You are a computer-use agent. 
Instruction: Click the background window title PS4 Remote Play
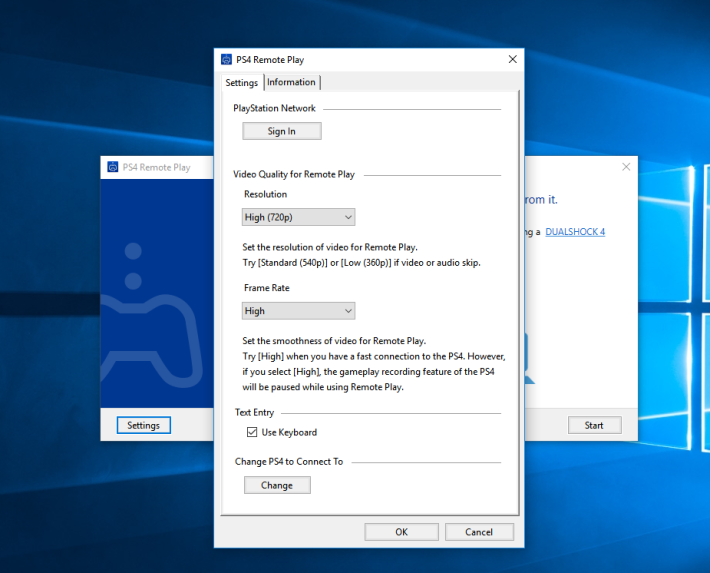(x=157, y=168)
